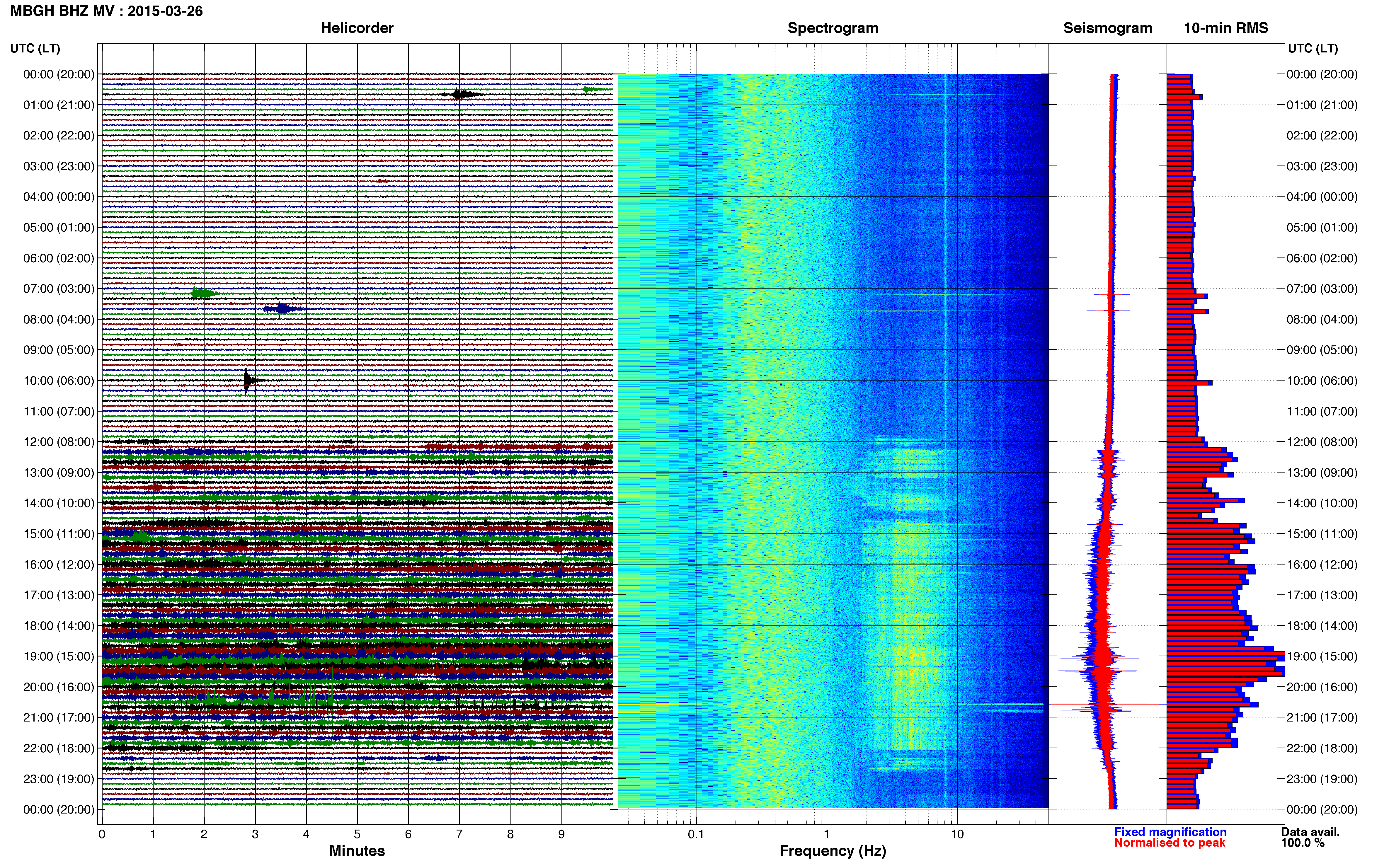Image resolution: width=1389 pixels, height=868 pixels.
Task: Click the Normalised to peak legend entry
Action: pos(1170,843)
